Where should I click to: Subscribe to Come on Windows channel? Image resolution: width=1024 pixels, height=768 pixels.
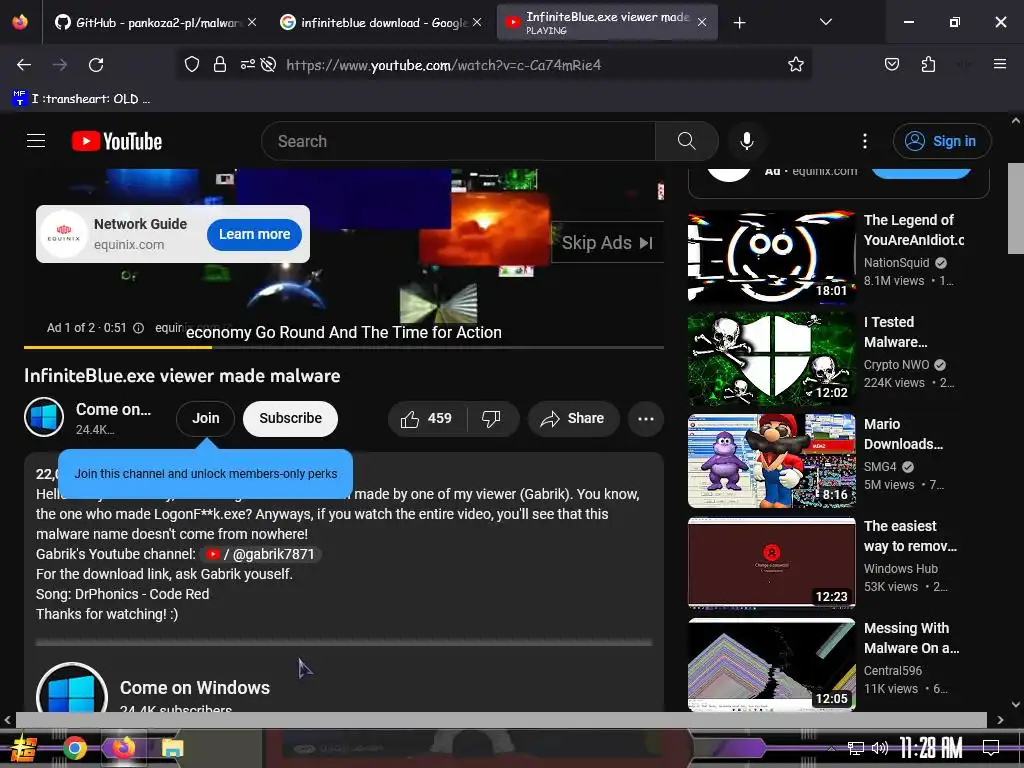(x=291, y=419)
